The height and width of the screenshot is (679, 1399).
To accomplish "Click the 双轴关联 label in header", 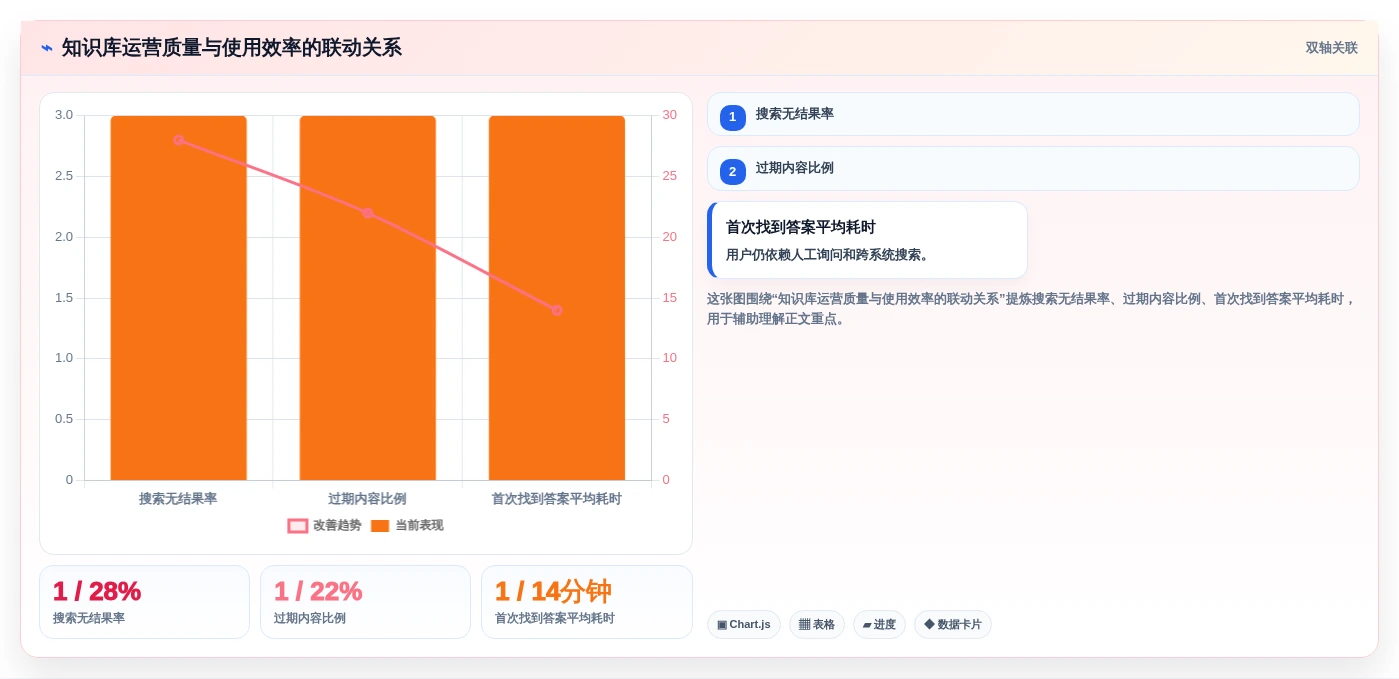I will coord(1331,48).
